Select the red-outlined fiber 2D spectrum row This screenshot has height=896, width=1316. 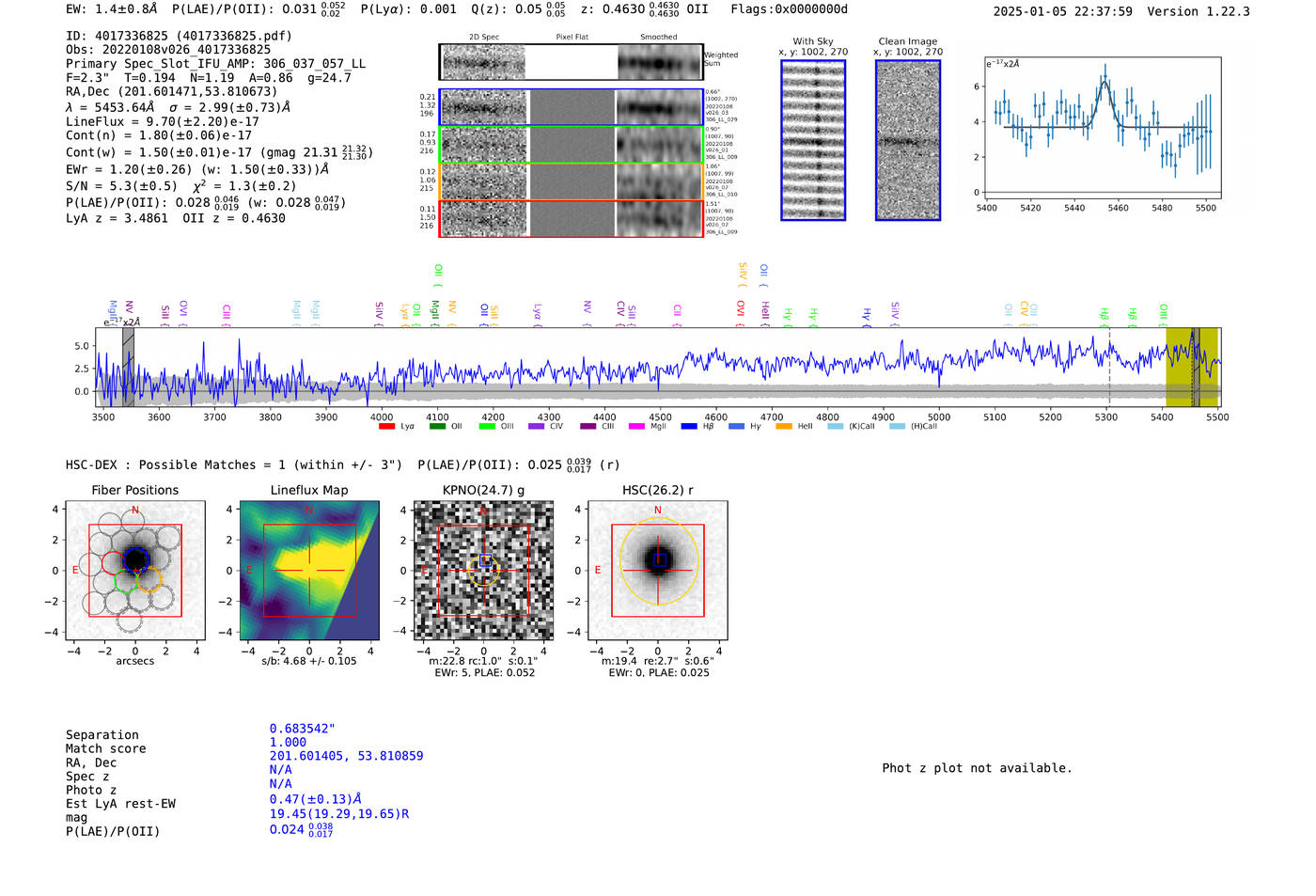click(x=571, y=218)
